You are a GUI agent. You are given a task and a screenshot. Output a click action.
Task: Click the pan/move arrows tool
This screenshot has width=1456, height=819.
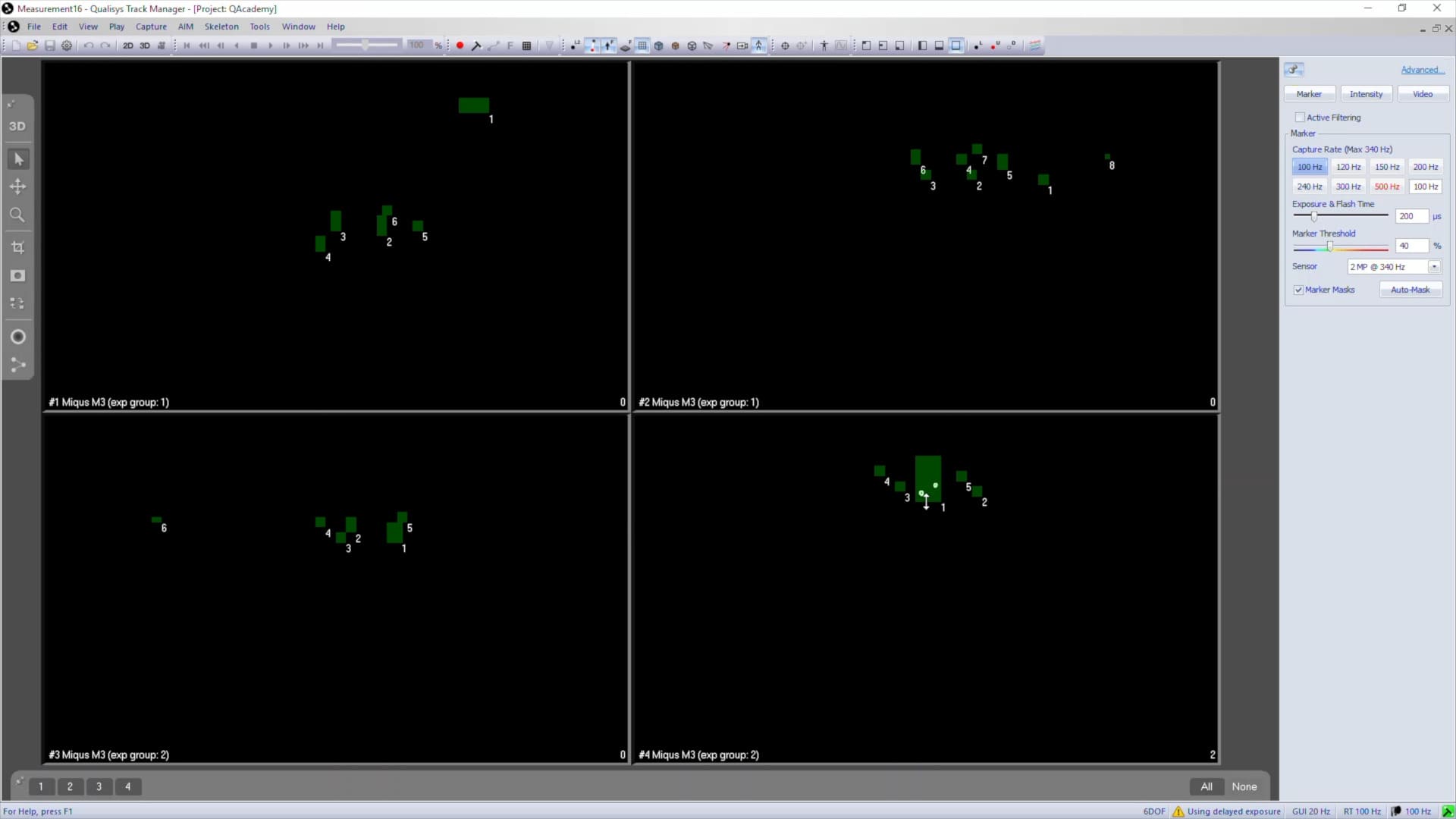(x=17, y=187)
